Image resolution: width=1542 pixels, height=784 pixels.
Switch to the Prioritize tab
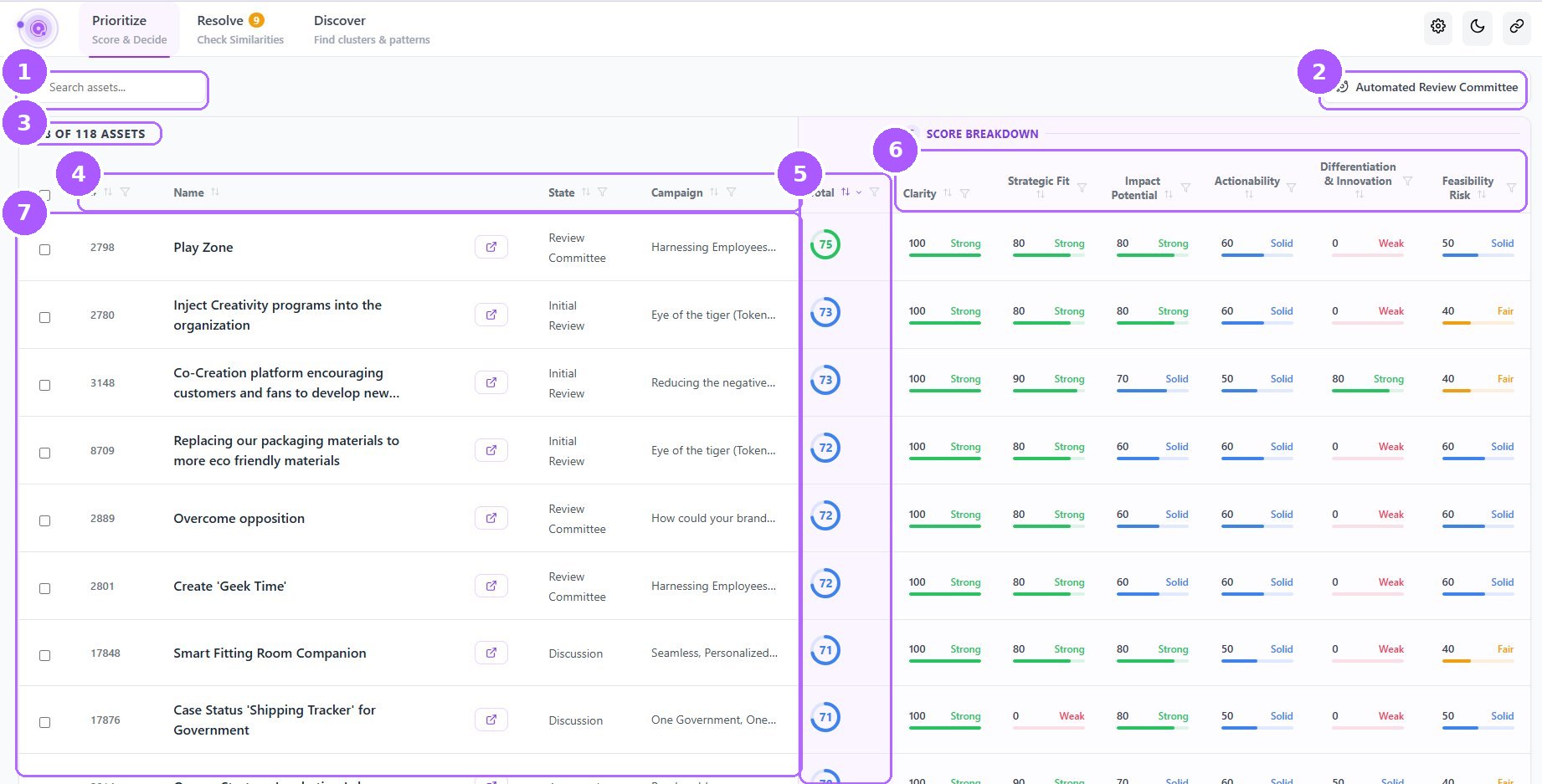coord(129,29)
